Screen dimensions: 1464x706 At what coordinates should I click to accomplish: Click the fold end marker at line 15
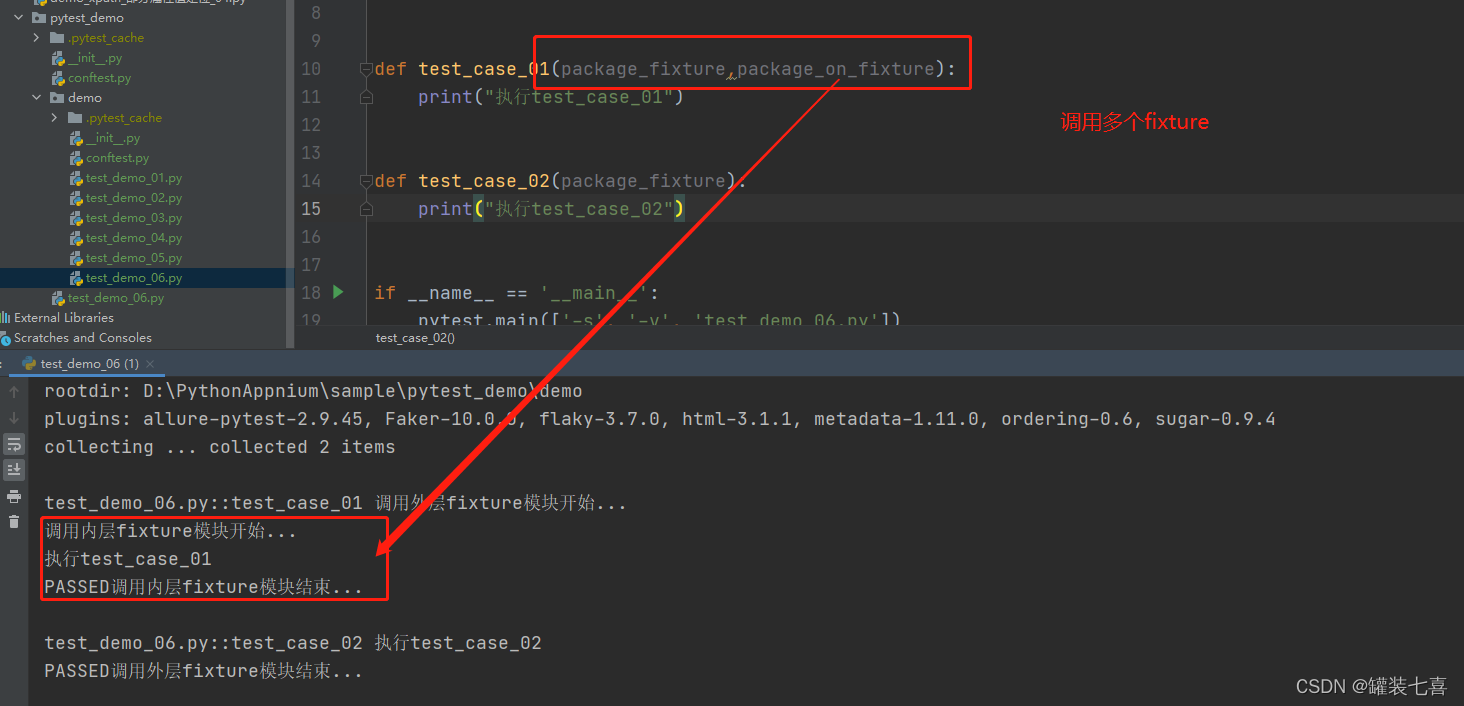tap(366, 209)
